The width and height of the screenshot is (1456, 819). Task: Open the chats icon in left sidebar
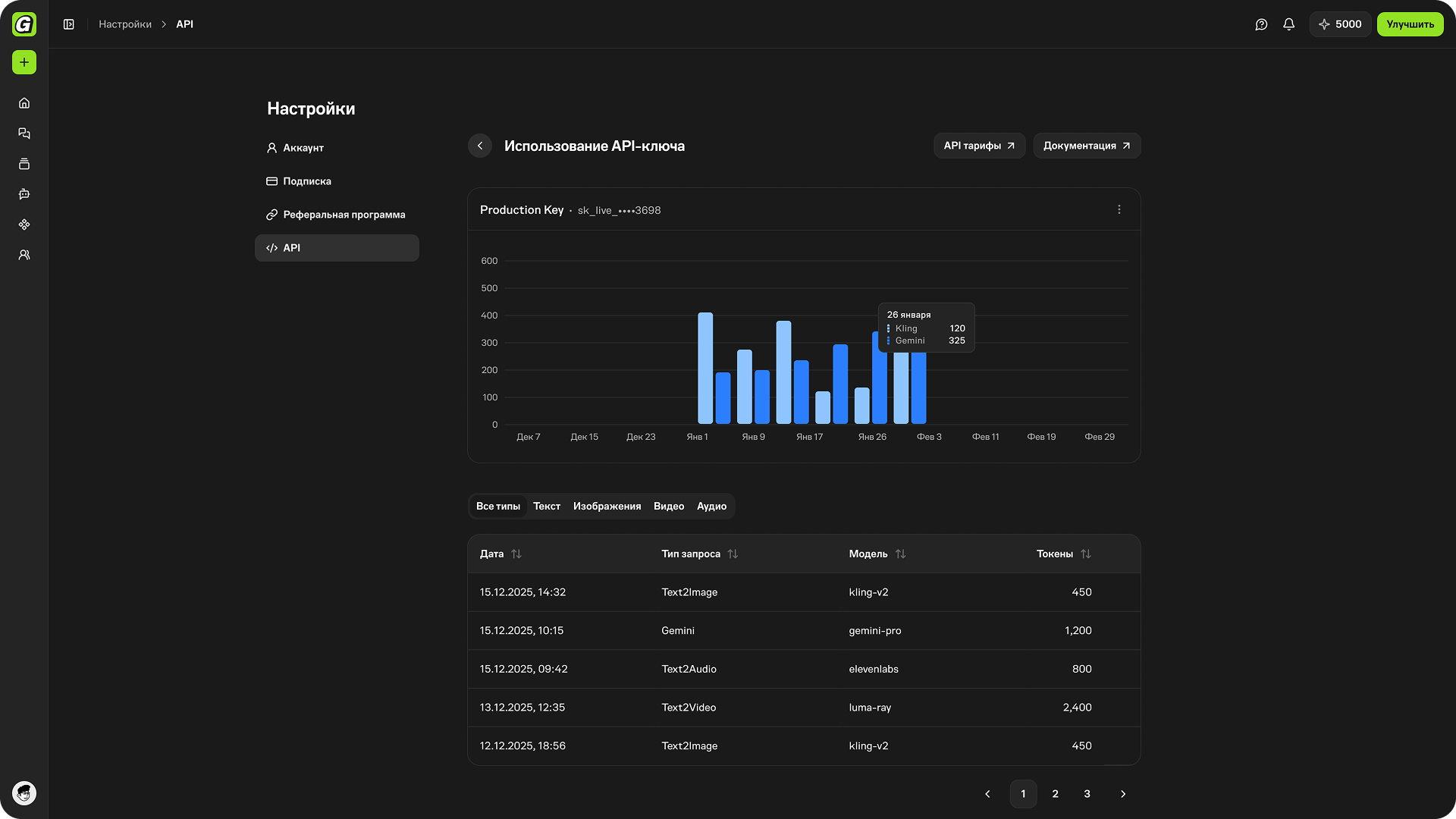[24, 133]
